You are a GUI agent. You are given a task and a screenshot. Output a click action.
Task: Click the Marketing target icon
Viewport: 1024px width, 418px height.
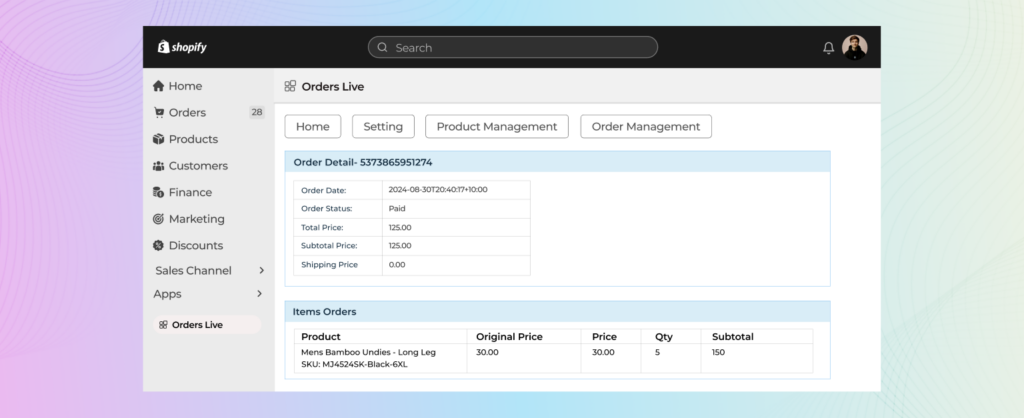[x=158, y=219]
